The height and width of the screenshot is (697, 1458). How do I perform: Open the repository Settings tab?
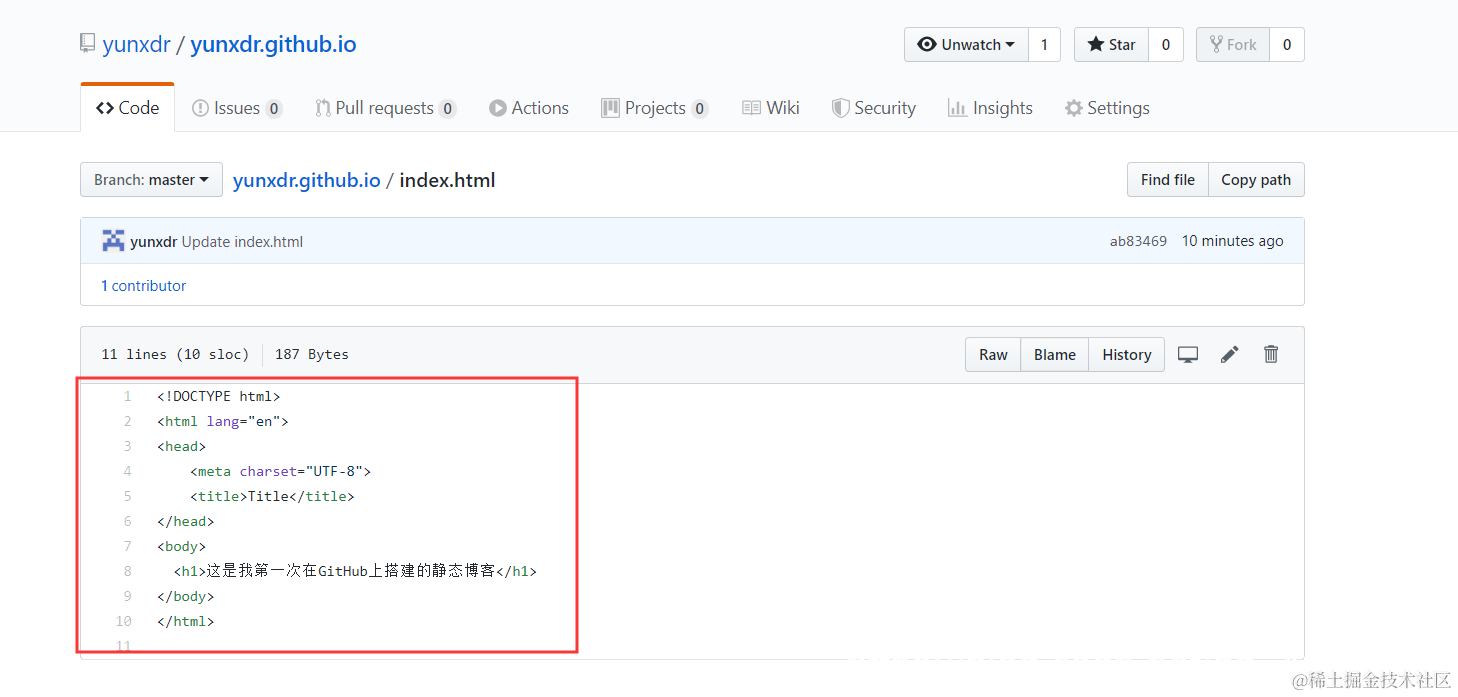[x=1107, y=108]
